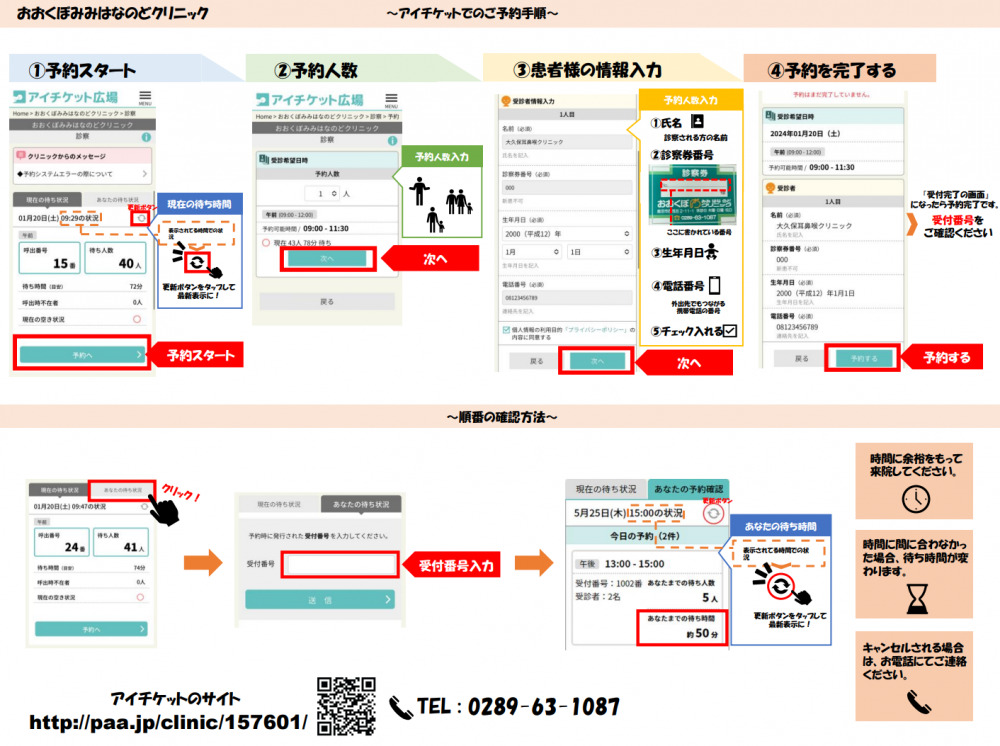Click the info icon beside 診察 in step ①
1000x746 pixels.
pos(146,137)
